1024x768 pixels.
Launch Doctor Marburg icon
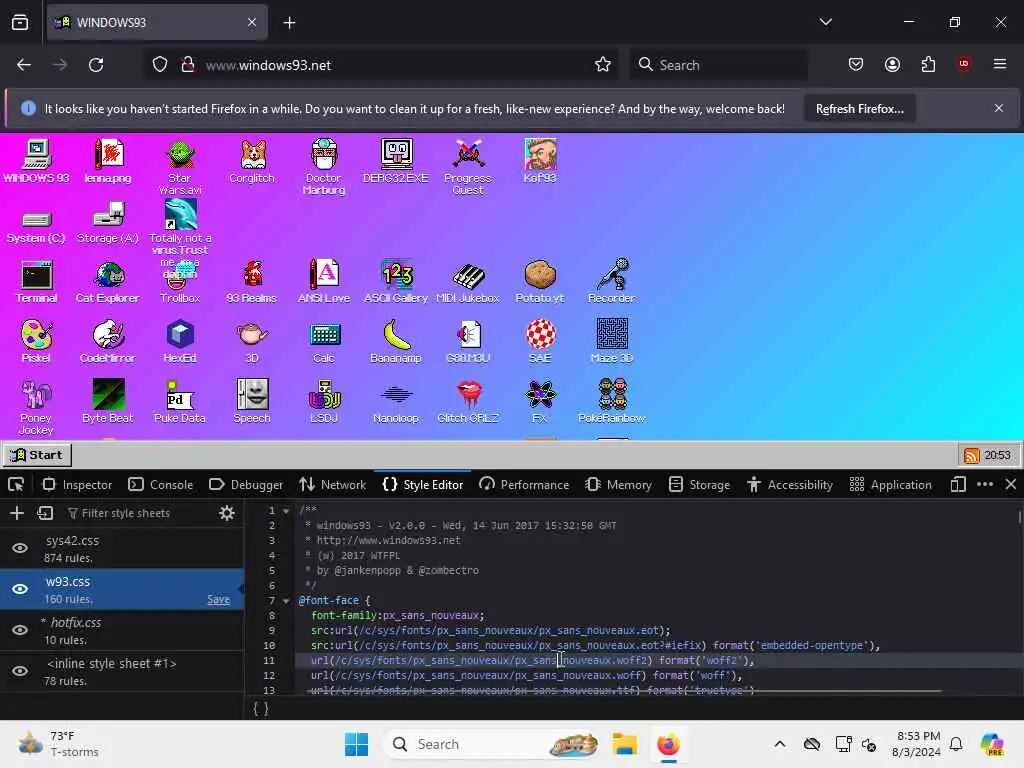(x=324, y=167)
